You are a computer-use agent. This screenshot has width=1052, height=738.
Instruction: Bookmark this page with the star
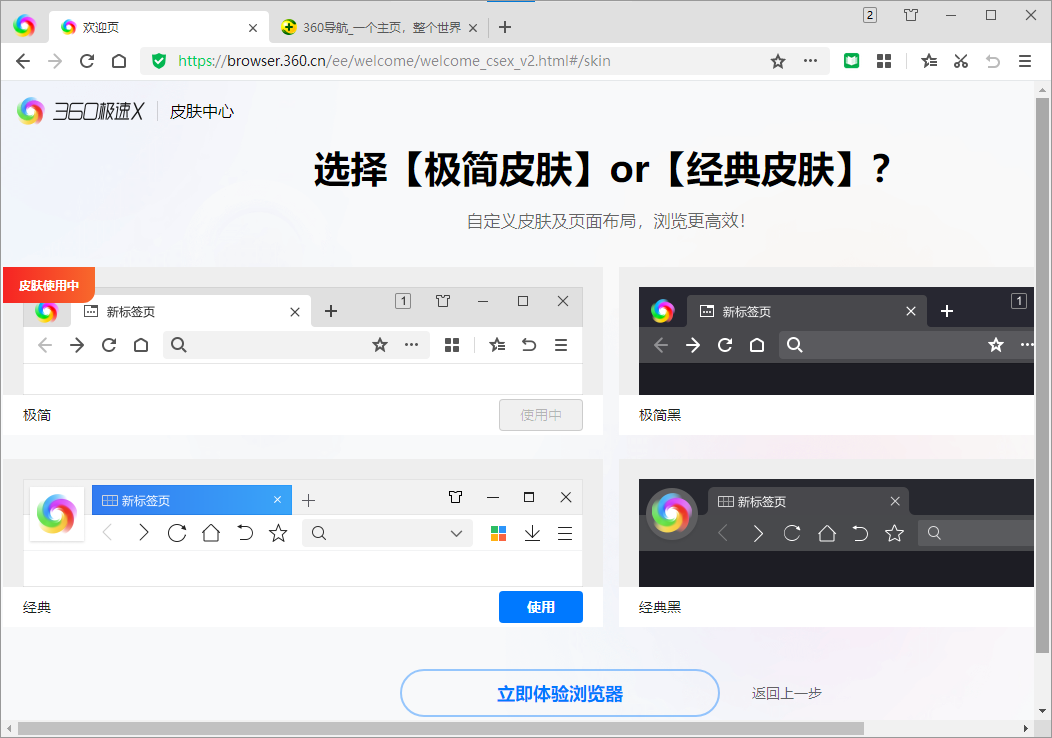point(778,62)
